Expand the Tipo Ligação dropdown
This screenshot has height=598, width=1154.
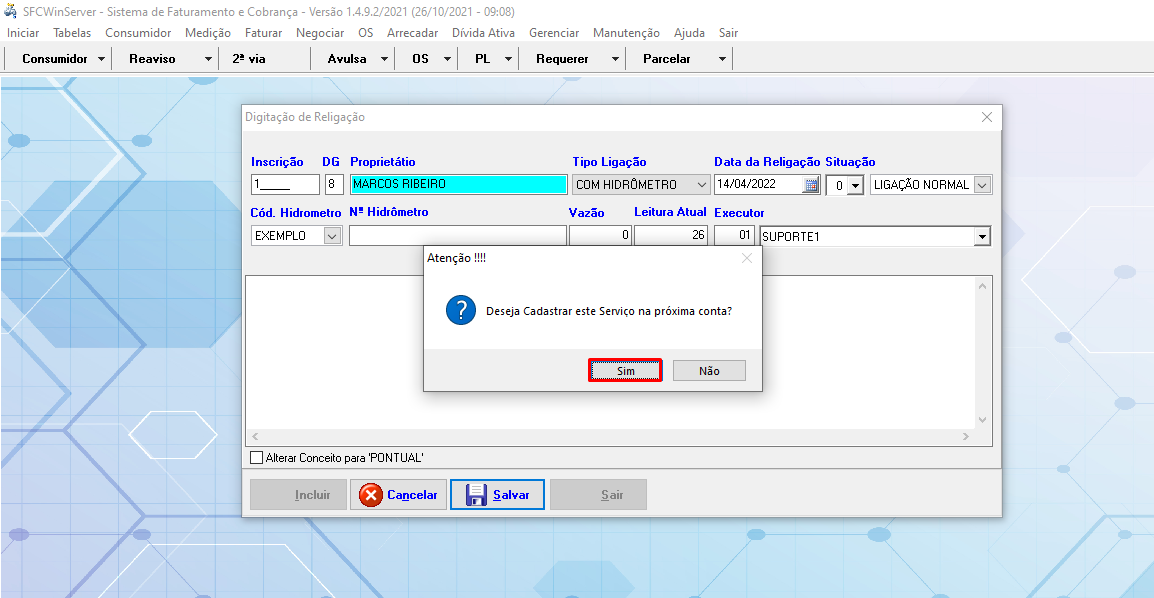(x=702, y=185)
